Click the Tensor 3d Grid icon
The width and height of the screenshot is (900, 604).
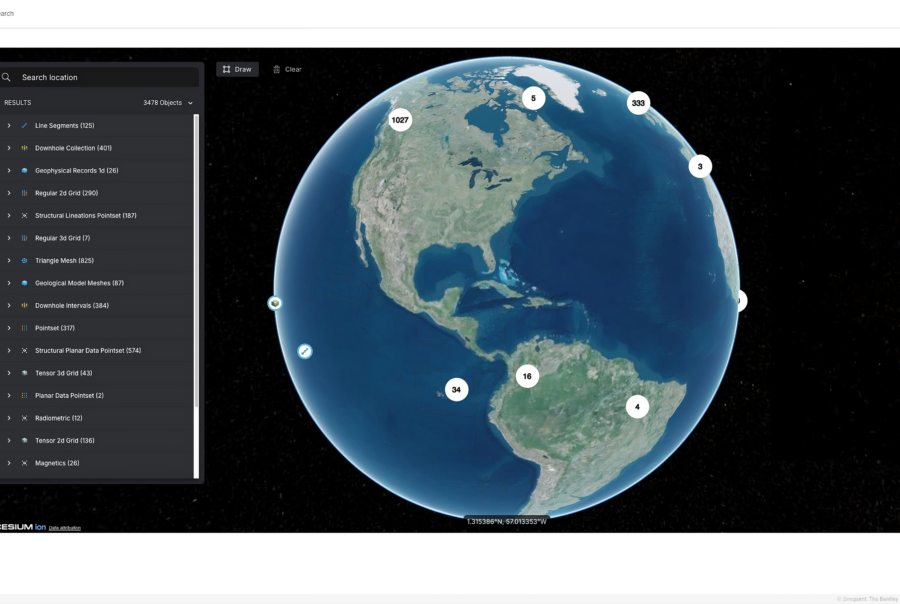click(x=24, y=373)
